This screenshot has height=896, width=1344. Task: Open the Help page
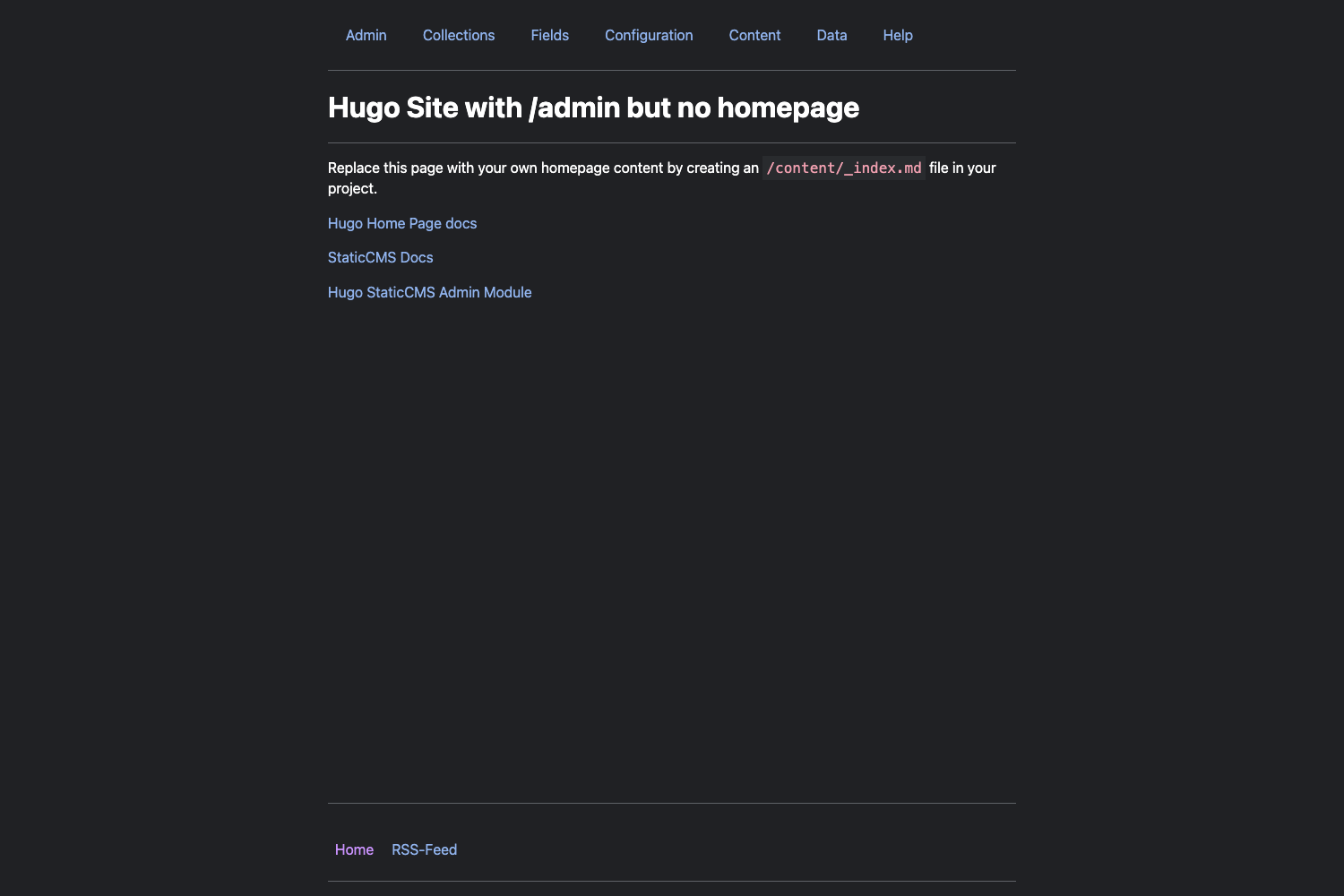click(x=897, y=35)
